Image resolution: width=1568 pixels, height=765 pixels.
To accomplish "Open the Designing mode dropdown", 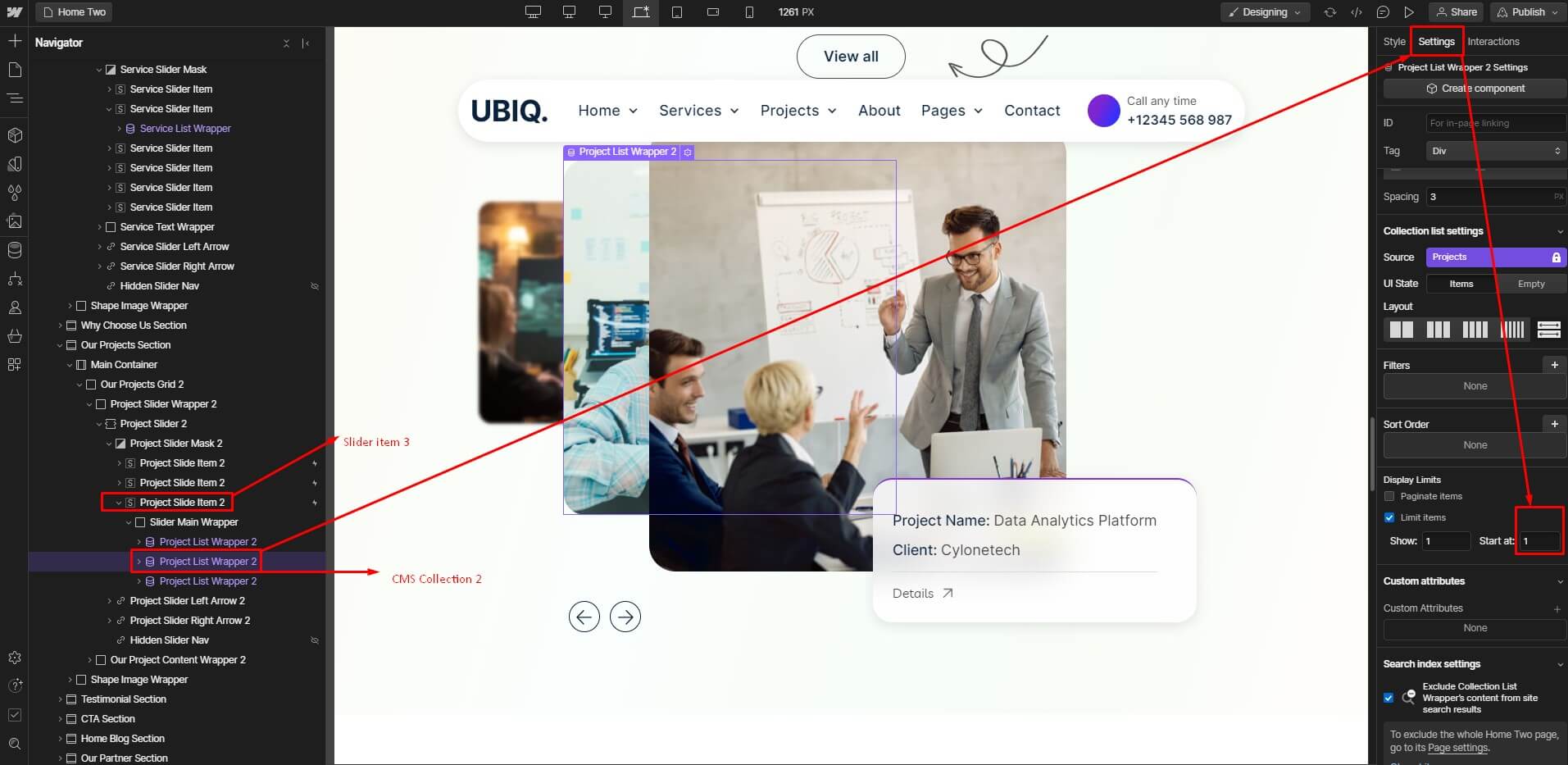I will pyautogui.click(x=1265, y=12).
